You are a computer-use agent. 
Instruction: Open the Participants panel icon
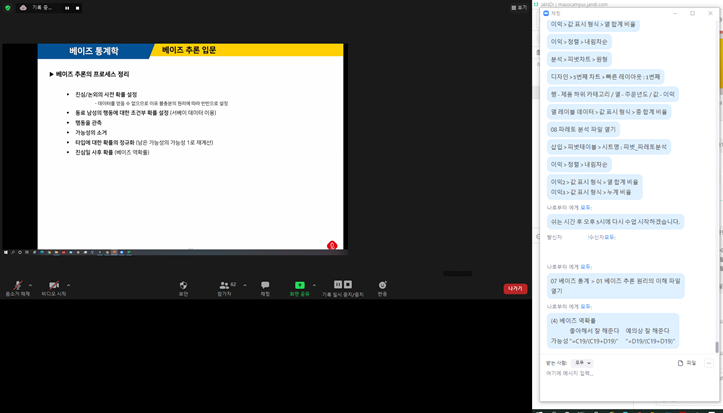224,286
